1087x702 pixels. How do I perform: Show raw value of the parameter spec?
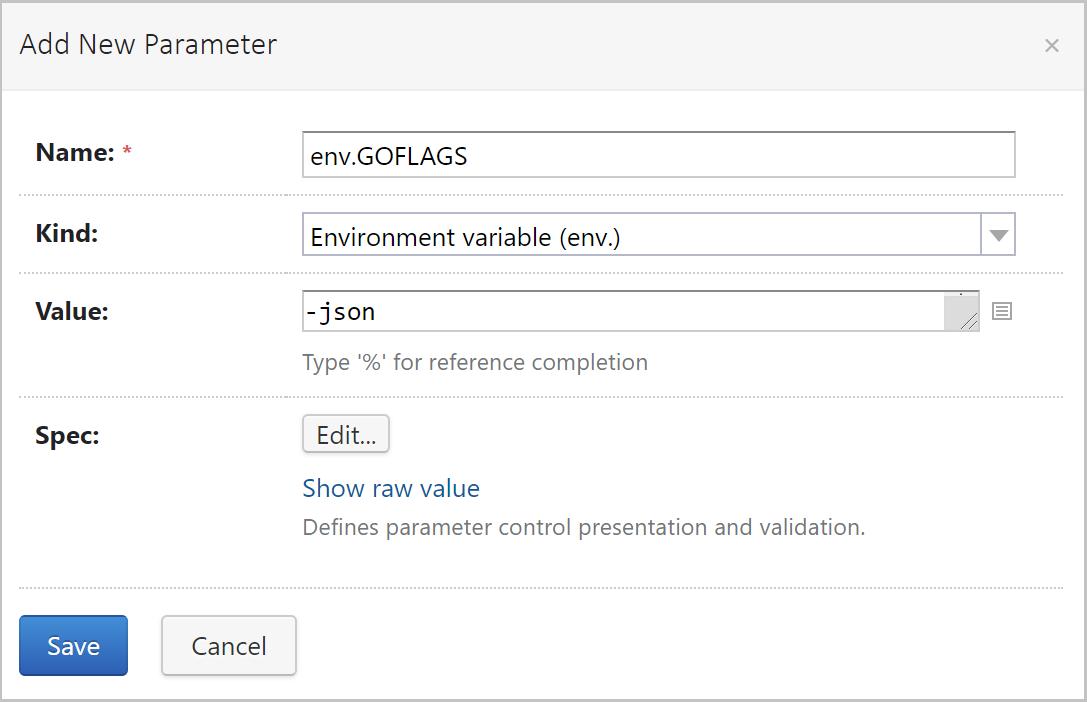[390, 488]
